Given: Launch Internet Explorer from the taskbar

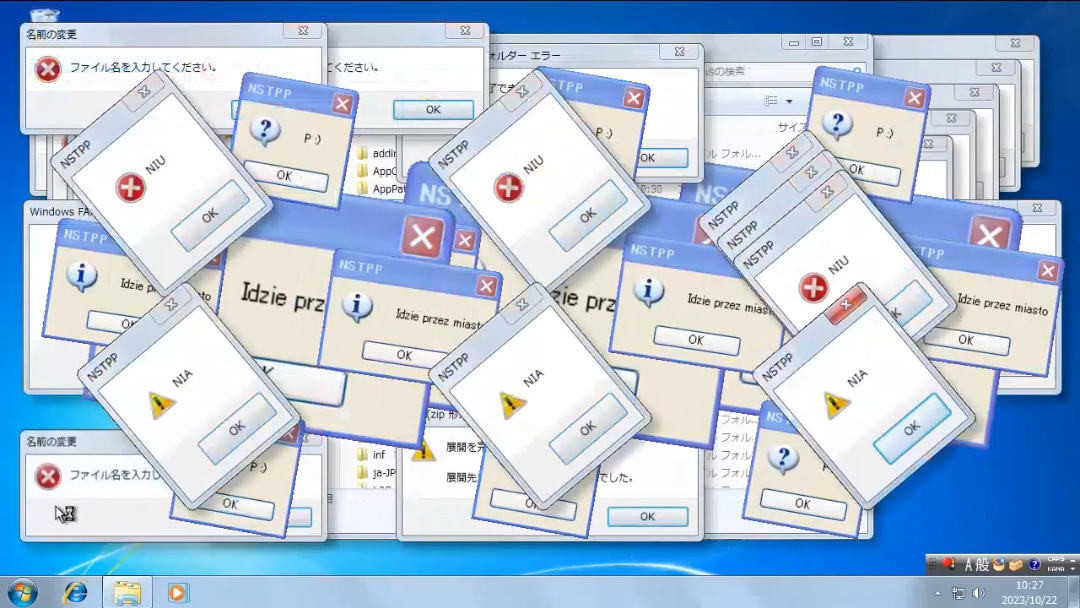Looking at the screenshot, I should pyautogui.click(x=75, y=592).
